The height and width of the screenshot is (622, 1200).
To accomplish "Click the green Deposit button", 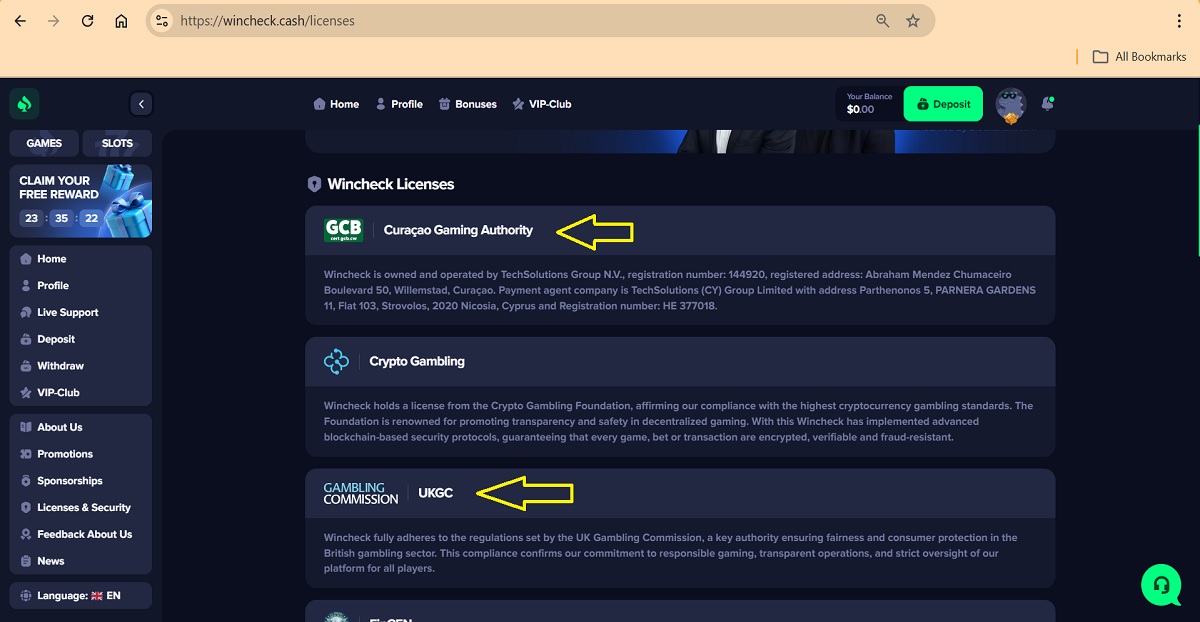I will click(943, 104).
